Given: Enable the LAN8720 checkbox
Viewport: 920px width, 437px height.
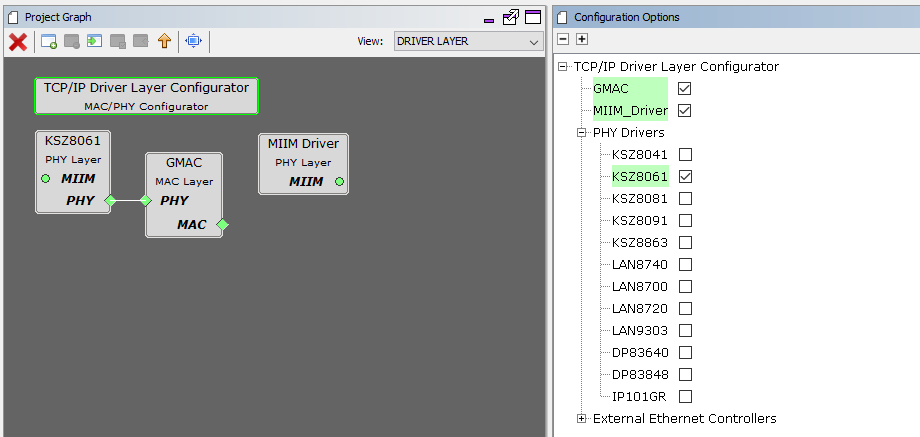Looking at the screenshot, I should (685, 309).
